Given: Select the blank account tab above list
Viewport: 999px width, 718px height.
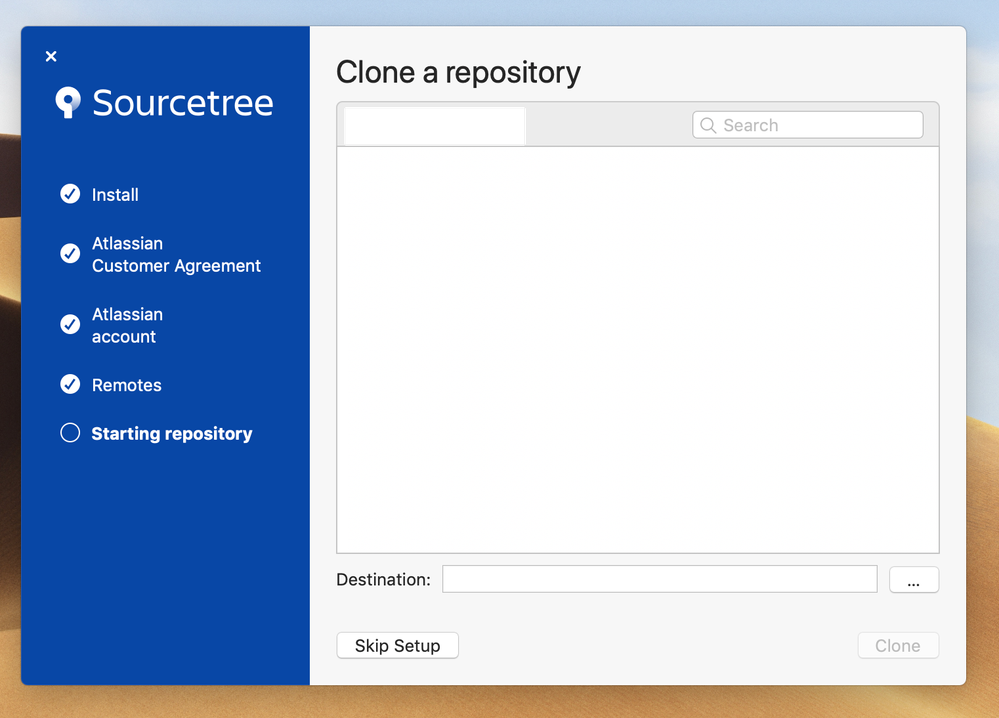Looking at the screenshot, I should coord(435,126).
